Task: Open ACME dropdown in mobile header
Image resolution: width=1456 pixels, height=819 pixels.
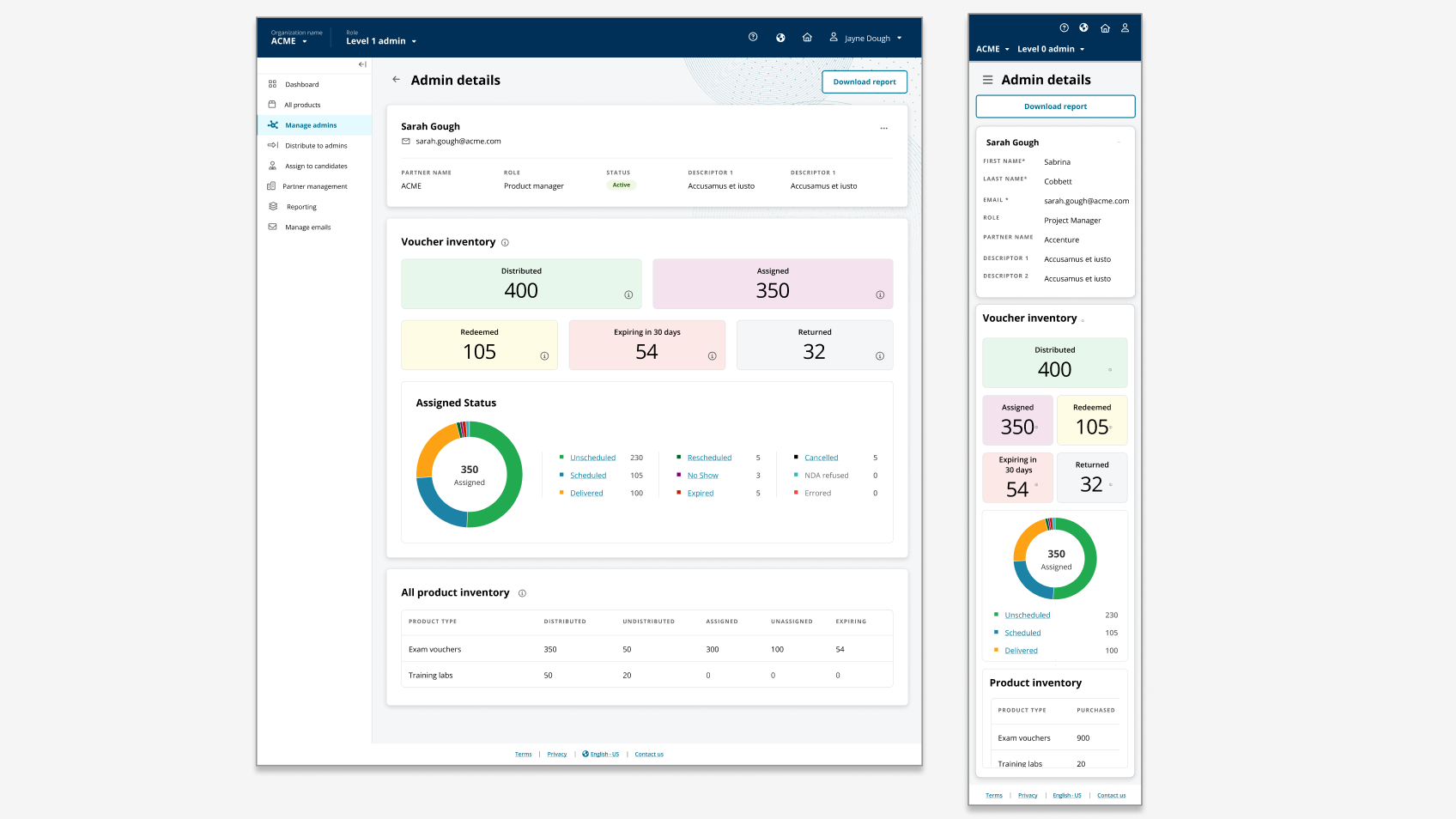Action: [x=992, y=49]
